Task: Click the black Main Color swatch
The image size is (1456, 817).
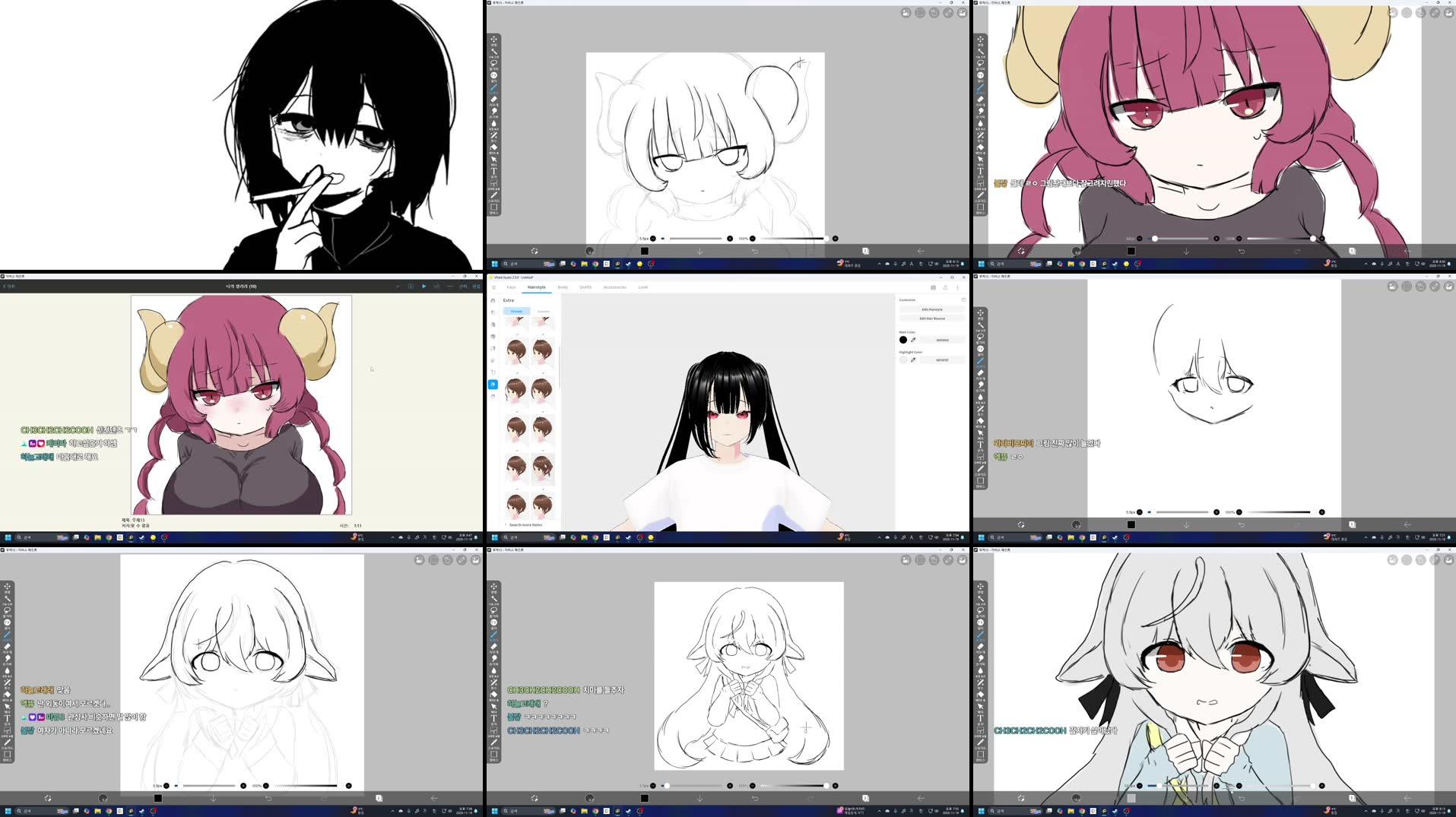Action: 903,340
